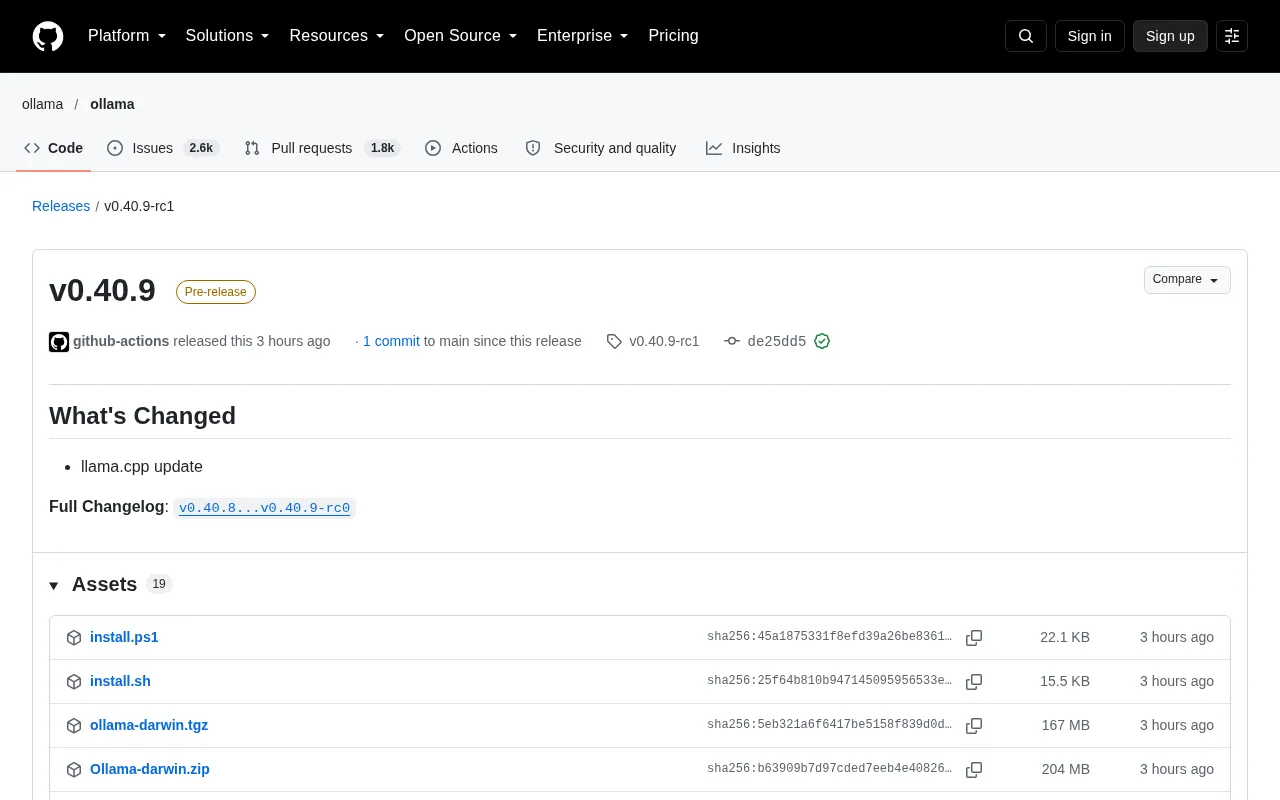This screenshot has width=1280, height=800.
Task: Open the Platform dropdown menu
Action: 127,36
